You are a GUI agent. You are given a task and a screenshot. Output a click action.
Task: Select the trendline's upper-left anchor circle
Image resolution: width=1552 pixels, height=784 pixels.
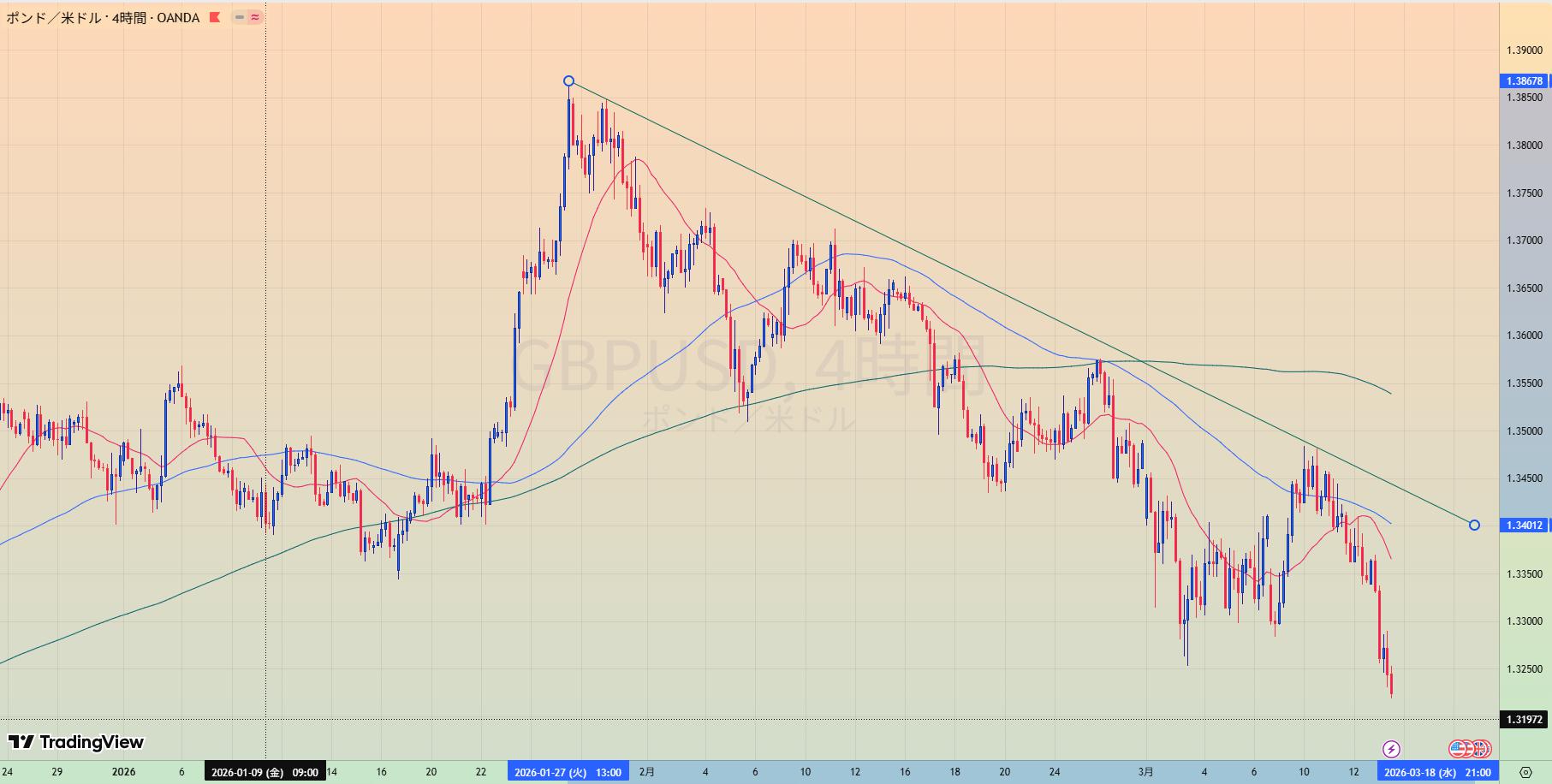[x=569, y=81]
